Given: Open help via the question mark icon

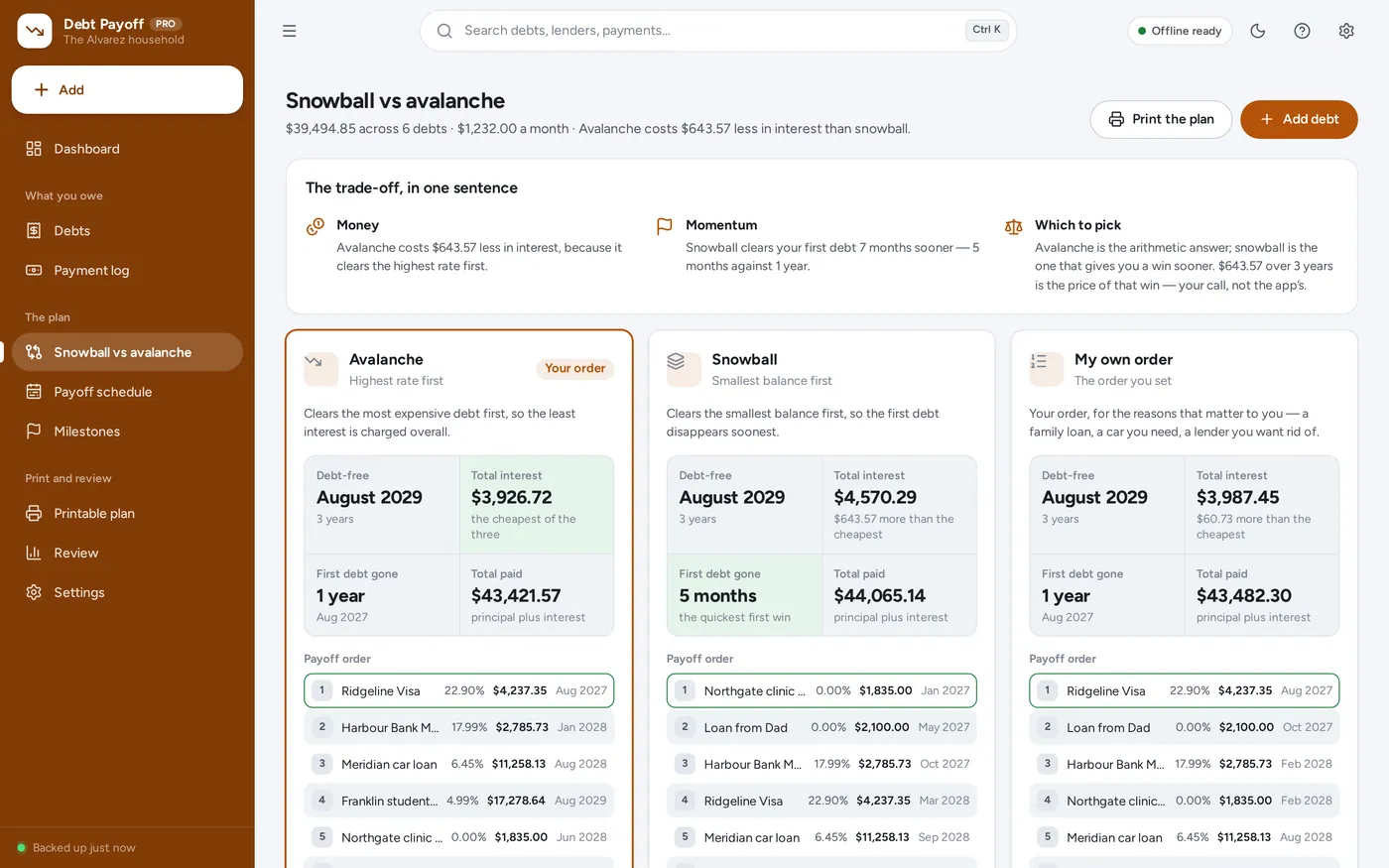Looking at the screenshot, I should click(x=1303, y=31).
